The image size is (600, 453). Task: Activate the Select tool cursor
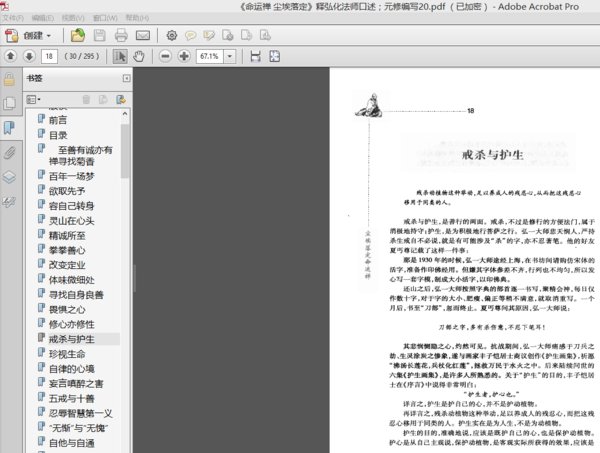(x=120, y=56)
